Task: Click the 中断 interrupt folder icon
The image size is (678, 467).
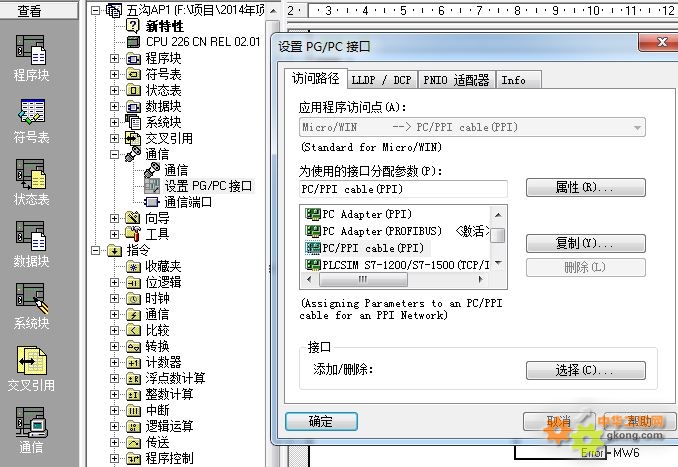Action: coord(133,411)
